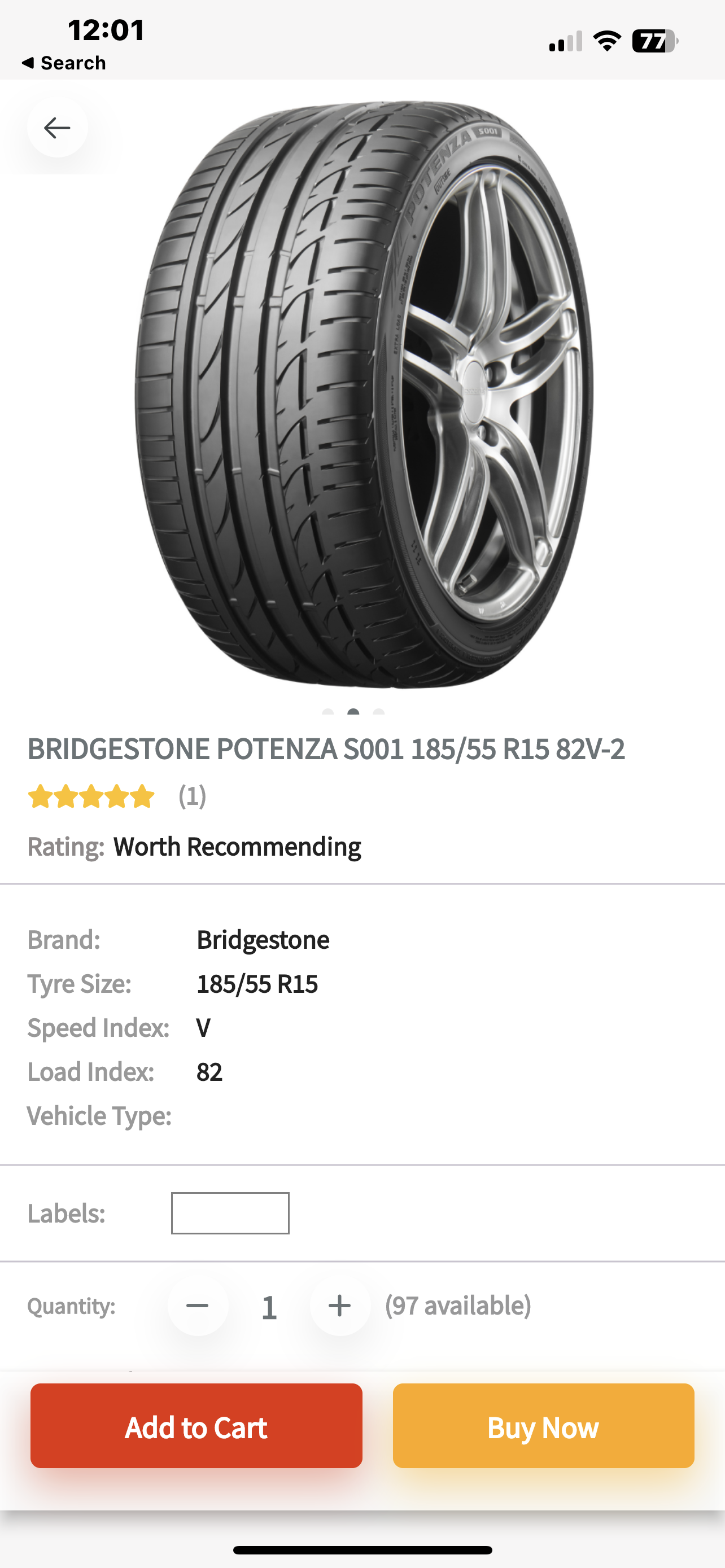The image size is (725, 1568).
Task: Tap the Wi-Fi status icon
Action: [607, 41]
